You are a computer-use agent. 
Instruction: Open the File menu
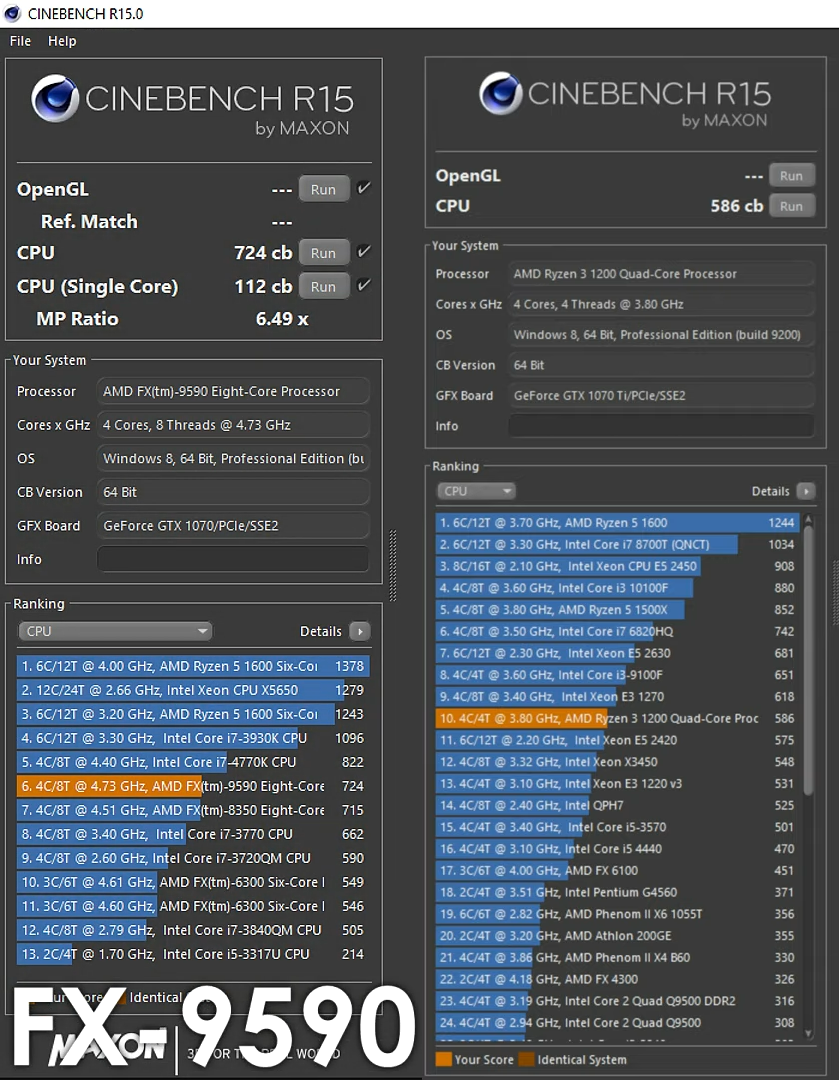click(x=20, y=41)
